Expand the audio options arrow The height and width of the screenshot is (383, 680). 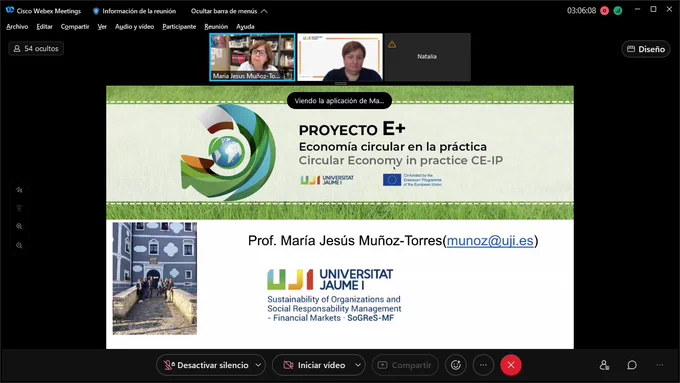tap(258, 365)
